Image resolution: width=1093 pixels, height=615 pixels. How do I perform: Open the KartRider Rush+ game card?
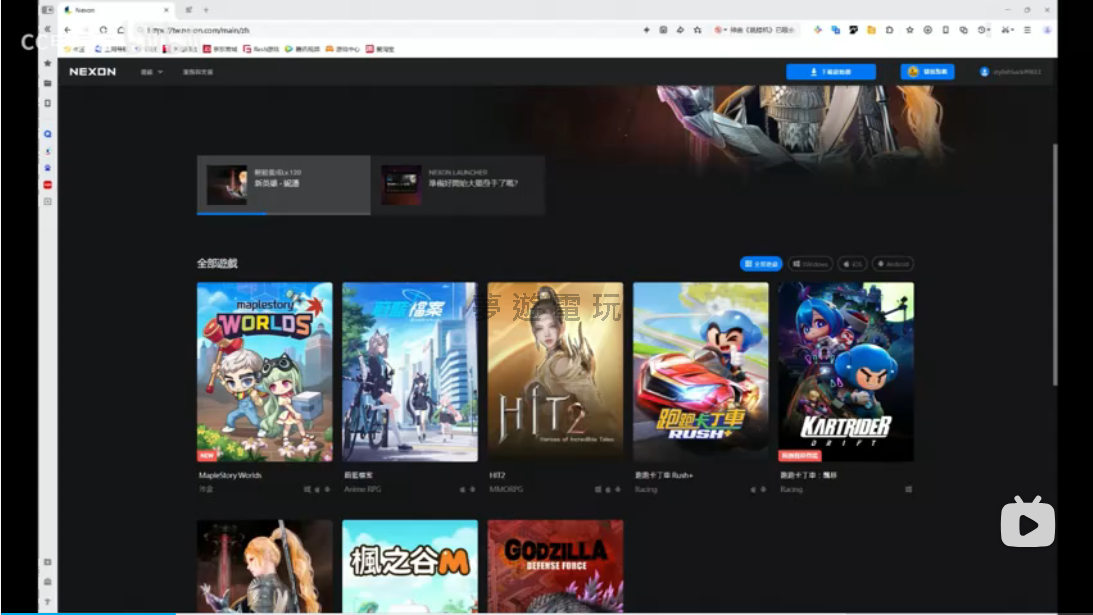click(x=701, y=372)
